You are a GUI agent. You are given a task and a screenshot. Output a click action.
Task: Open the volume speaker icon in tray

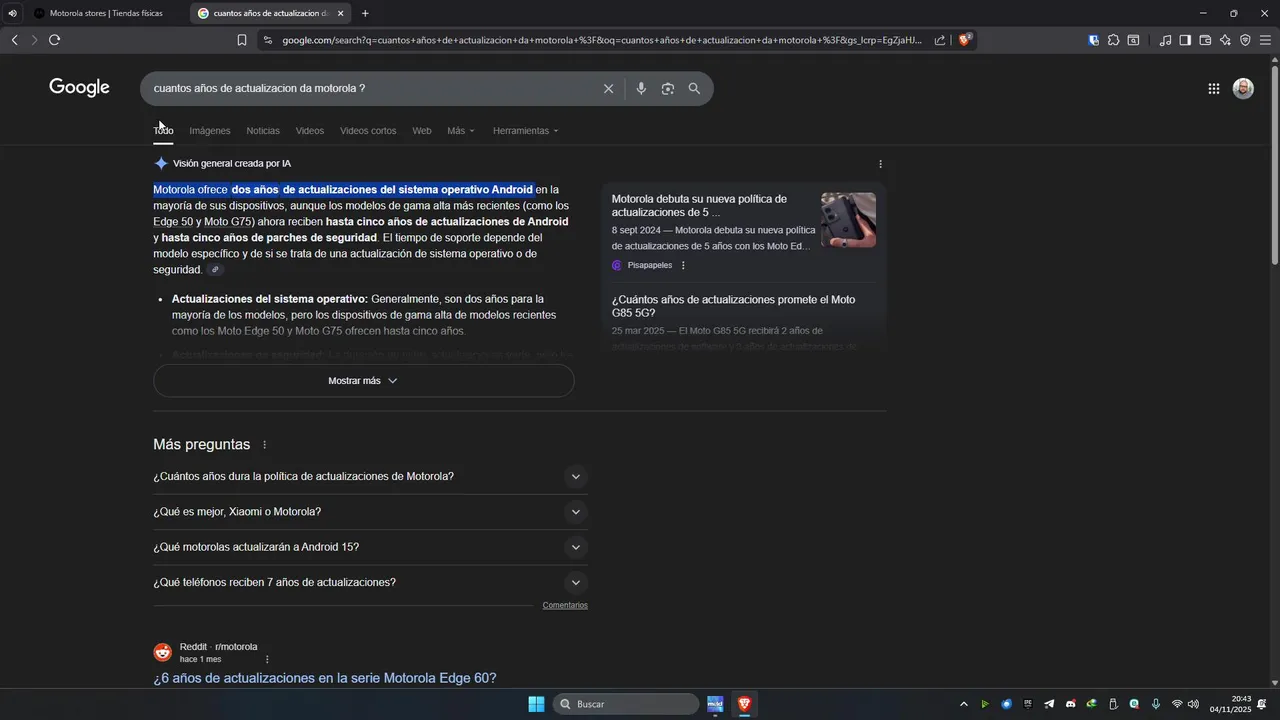tap(1193, 704)
